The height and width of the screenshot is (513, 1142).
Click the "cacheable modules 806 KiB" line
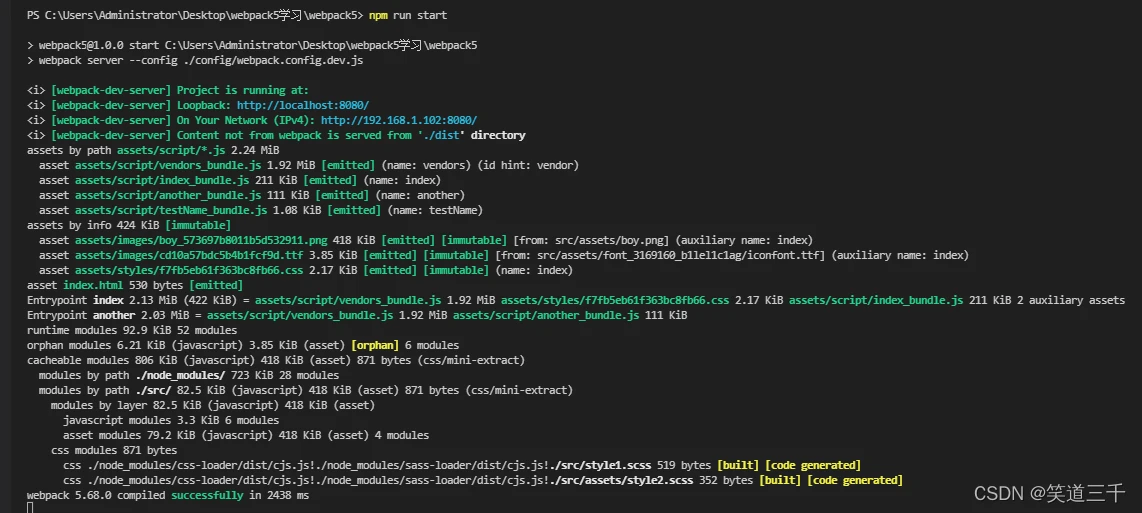coord(276,360)
